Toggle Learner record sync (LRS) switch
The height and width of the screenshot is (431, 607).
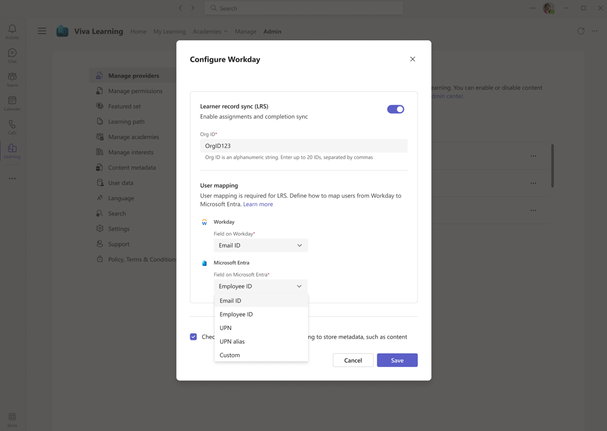[x=395, y=109]
